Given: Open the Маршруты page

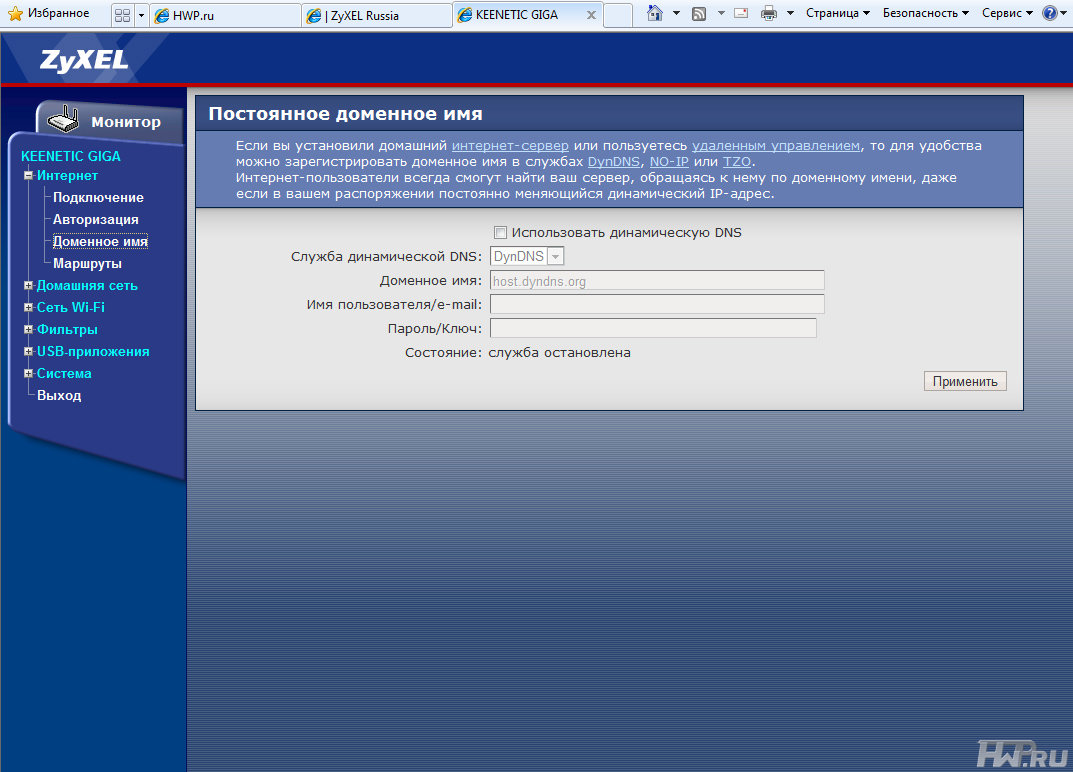Looking at the screenshot, I should coord(88,263).
